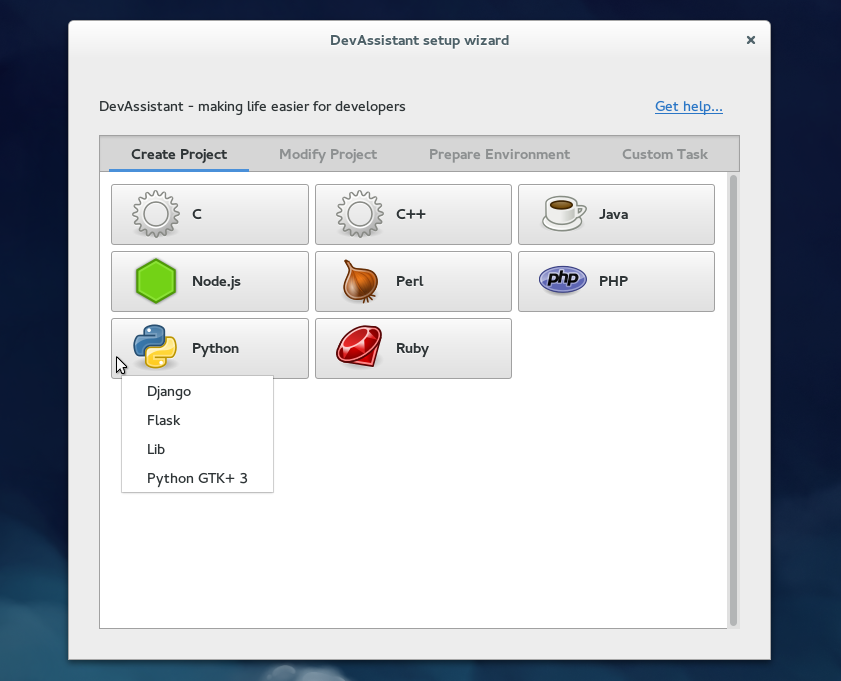Click the PHP logo icon
The width and height of the screenshot is (841, 681).
tap(561, 280)
